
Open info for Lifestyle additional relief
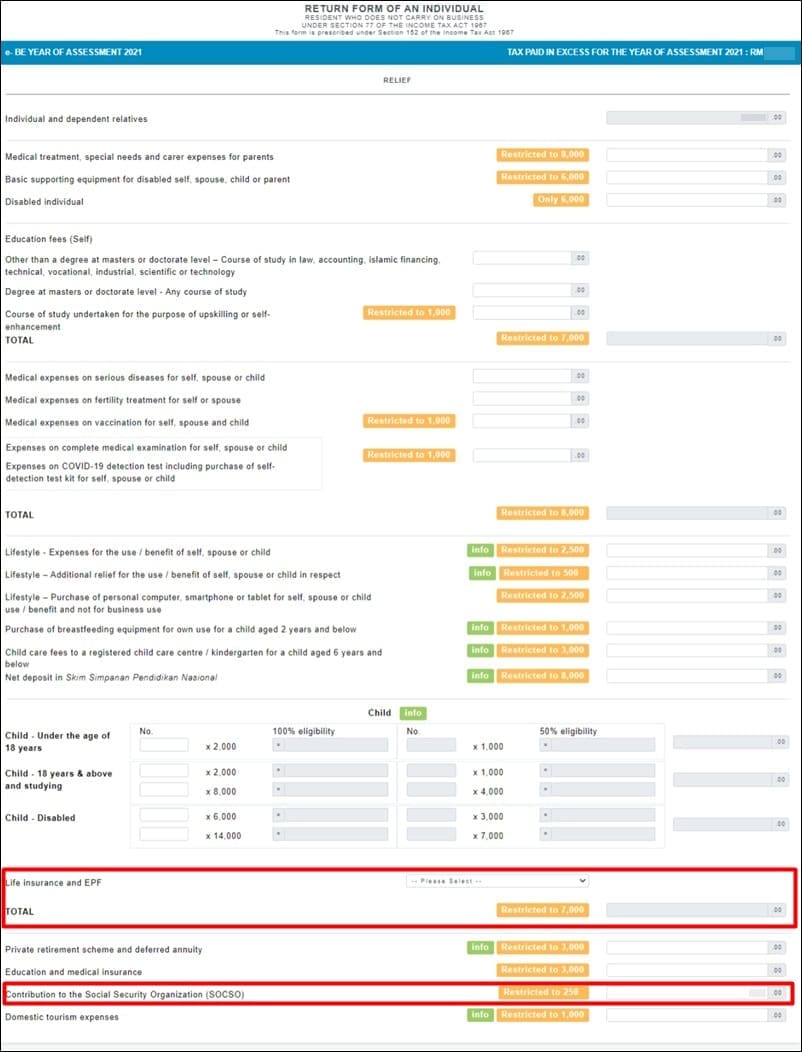pos(482,573)
